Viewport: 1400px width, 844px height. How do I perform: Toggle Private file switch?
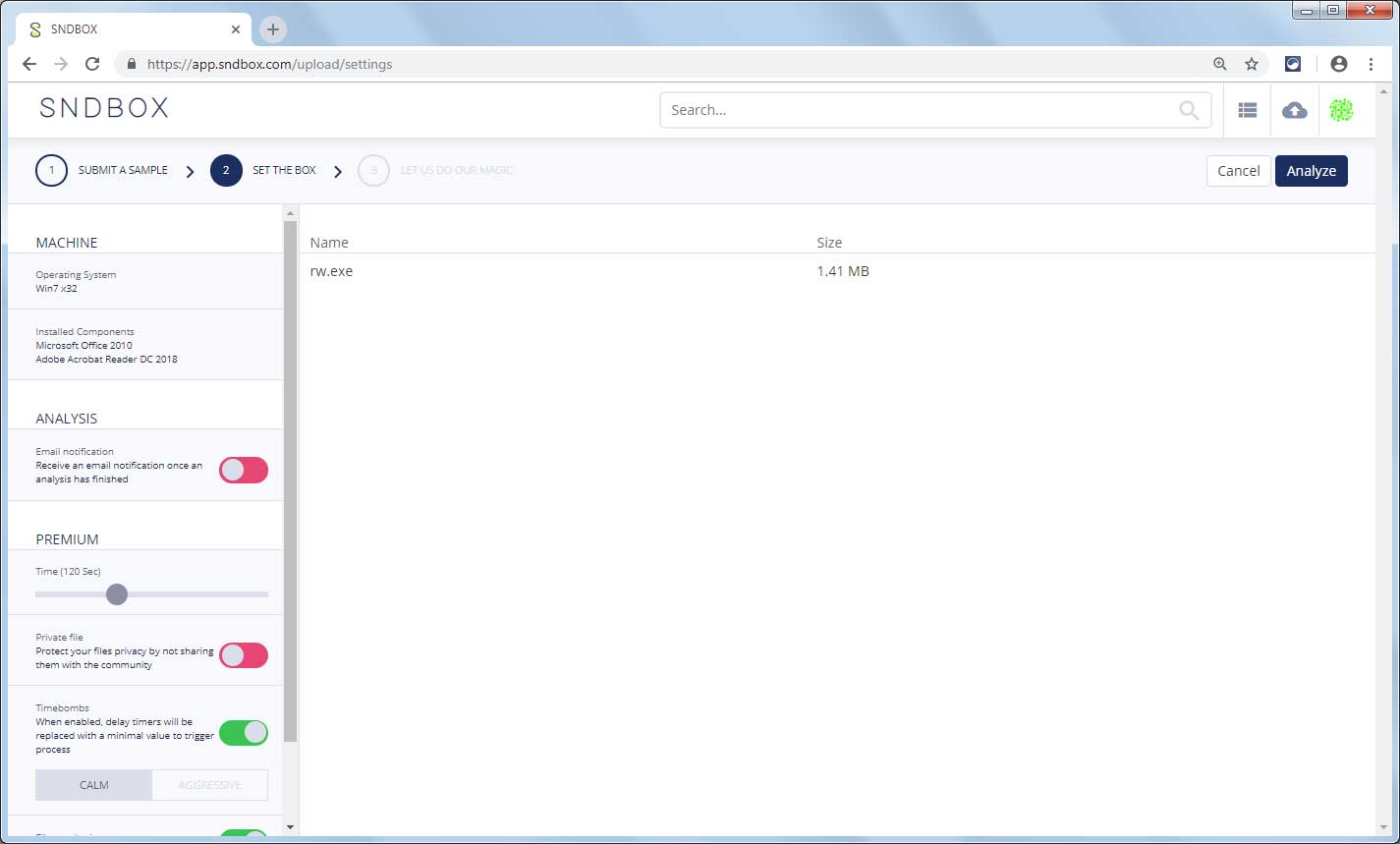244,655
